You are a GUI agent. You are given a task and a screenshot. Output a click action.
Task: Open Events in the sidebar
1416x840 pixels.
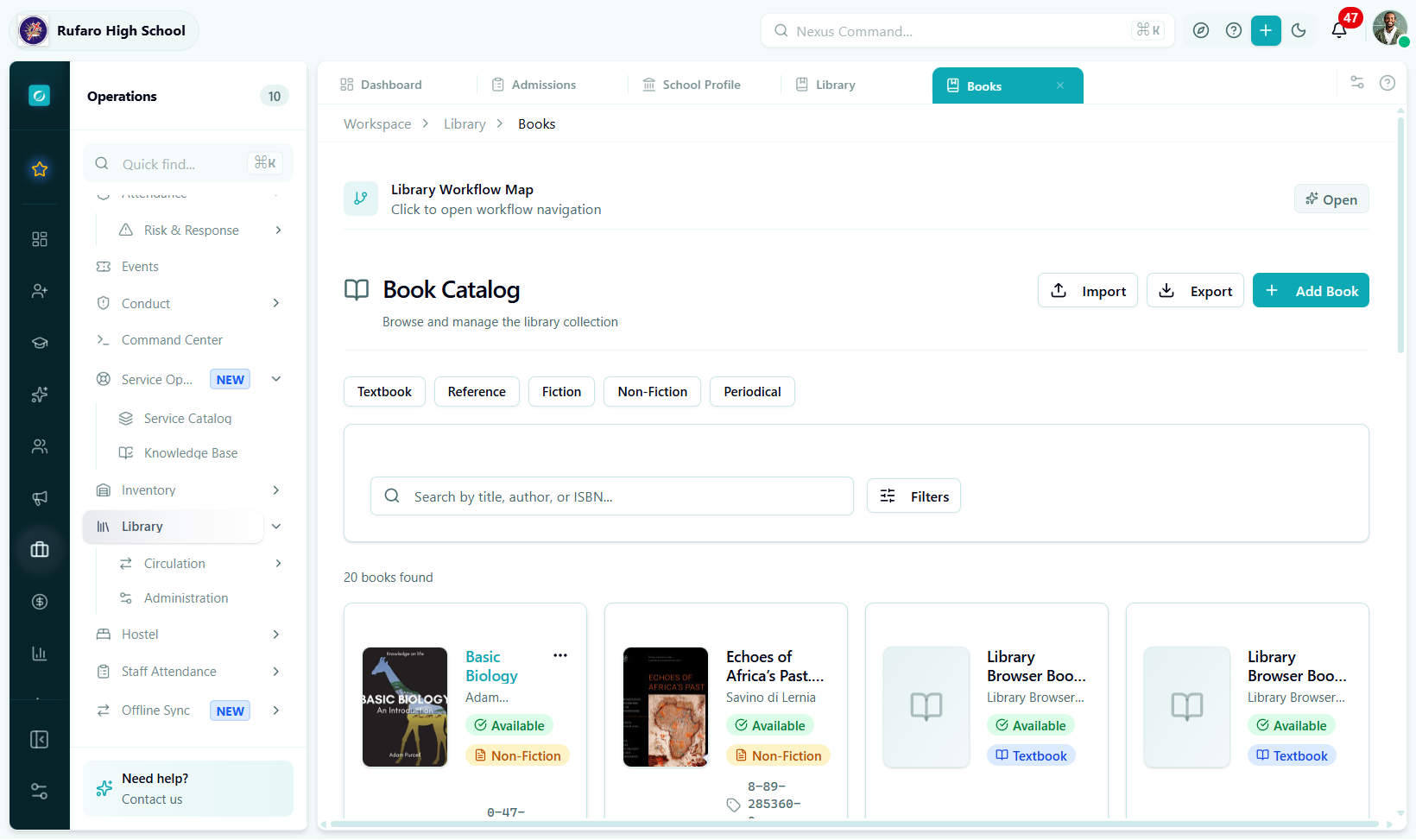coord(140,267)
